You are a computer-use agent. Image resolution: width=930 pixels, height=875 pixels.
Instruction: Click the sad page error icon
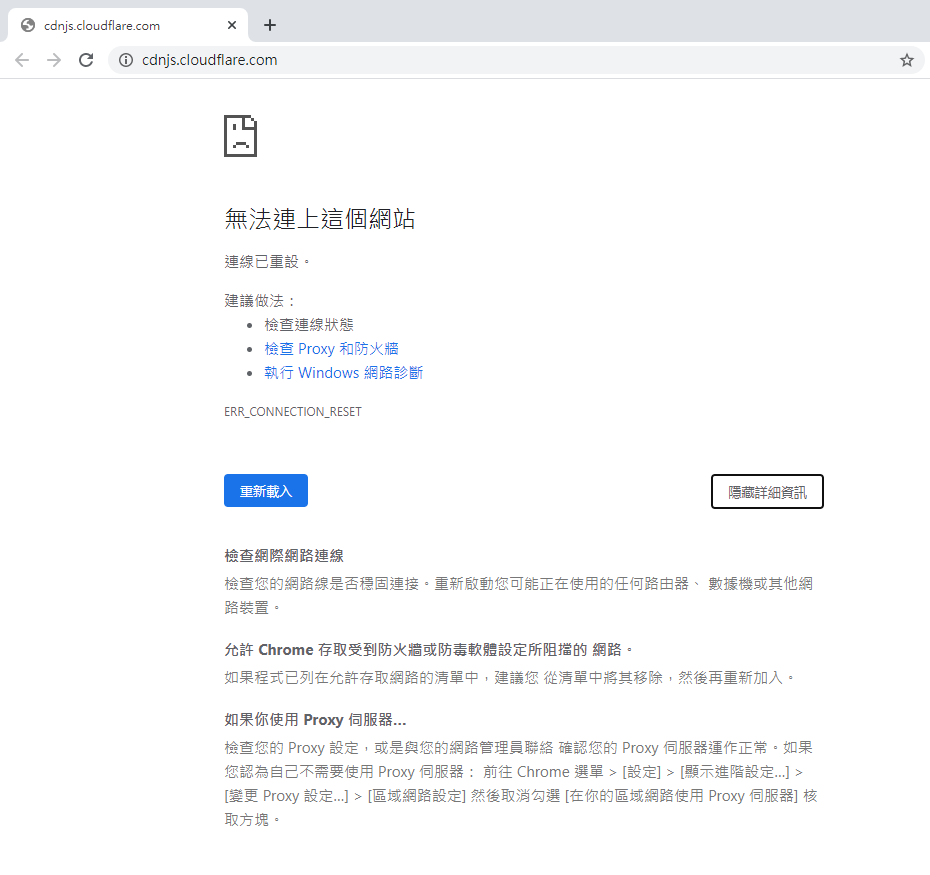tap(240, 136)
